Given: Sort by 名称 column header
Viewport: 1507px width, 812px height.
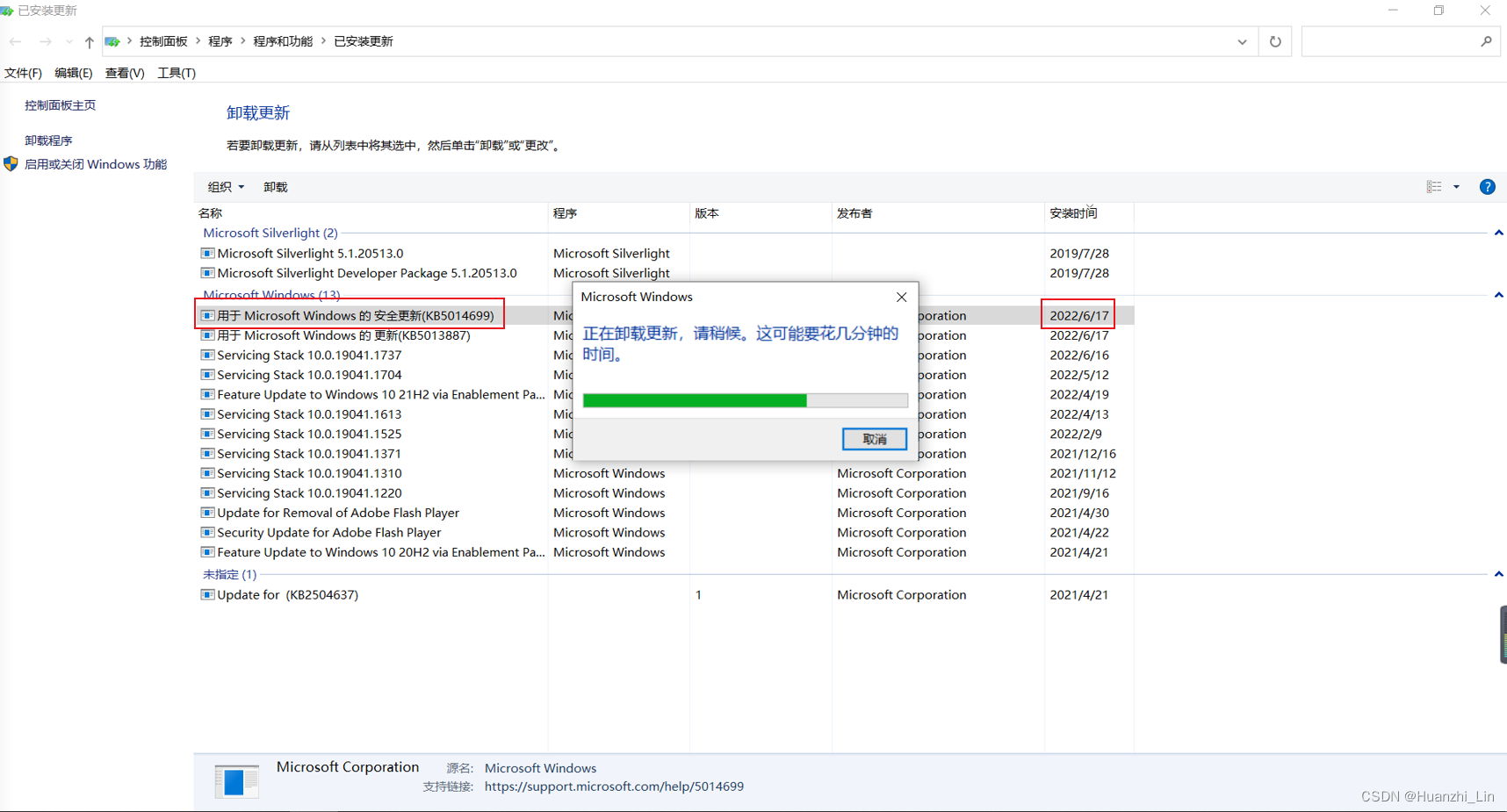Looking at the screenshot, I should tap(371, 213).
